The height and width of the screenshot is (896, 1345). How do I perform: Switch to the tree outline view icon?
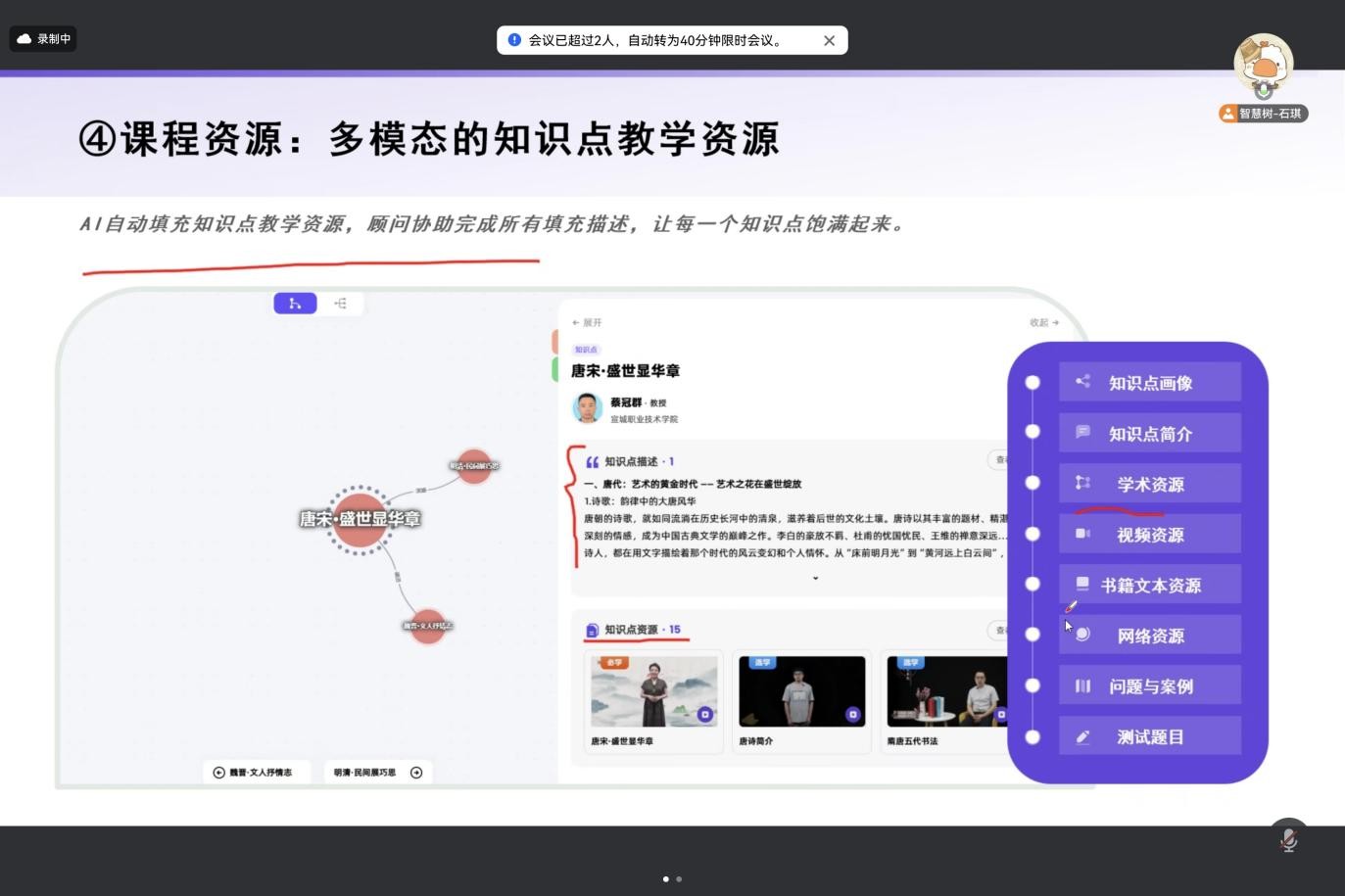pyautogui.click(x=340, y=304)
